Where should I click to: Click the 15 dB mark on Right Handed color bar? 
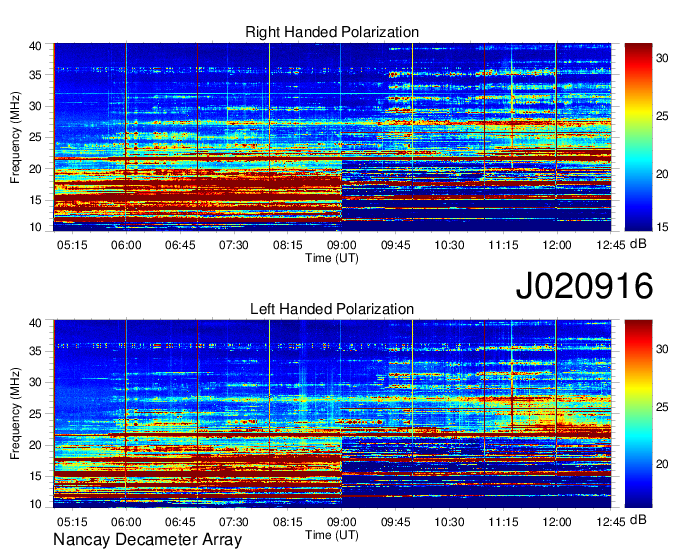point(662,227)
